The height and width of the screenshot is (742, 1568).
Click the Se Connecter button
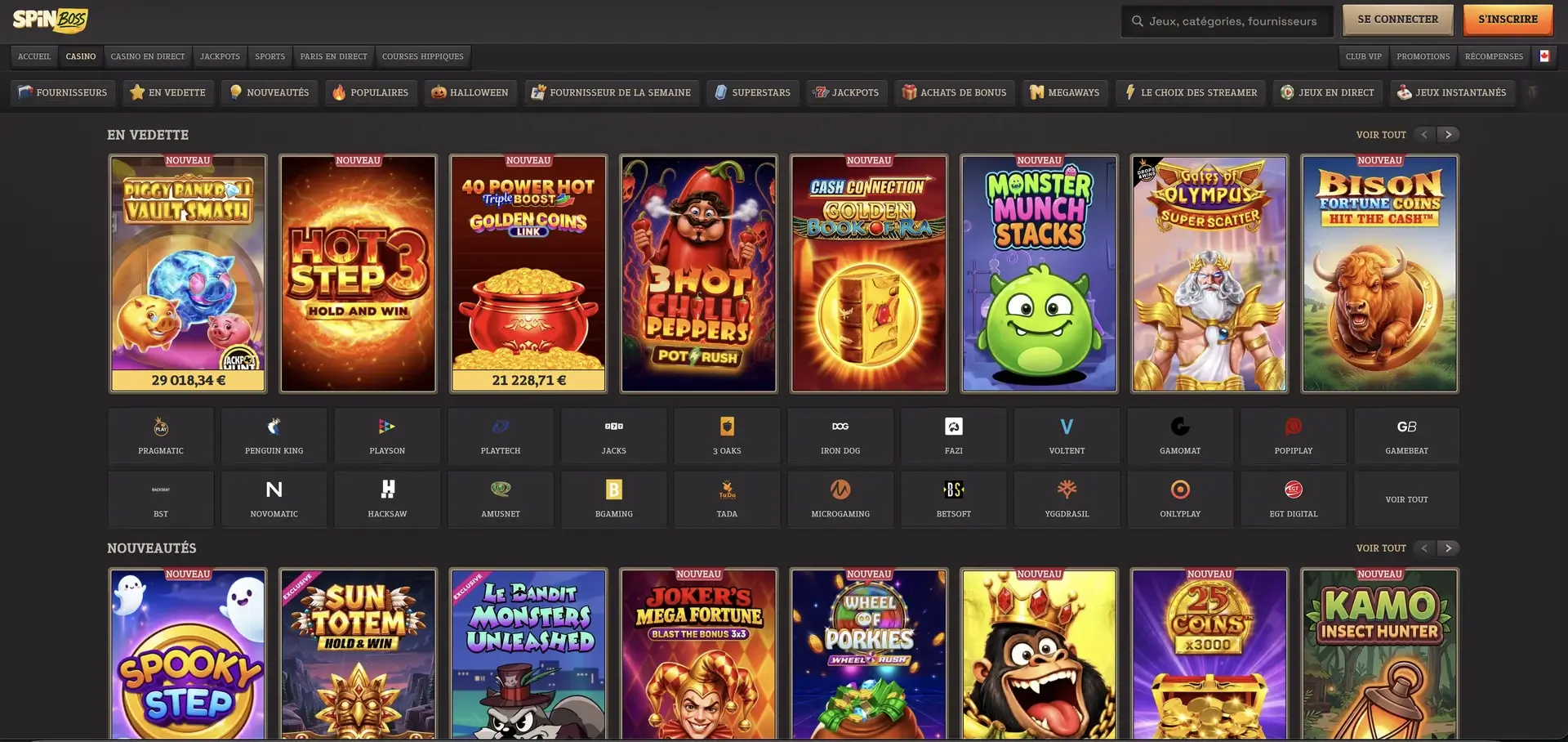(x=1397, y=20)
